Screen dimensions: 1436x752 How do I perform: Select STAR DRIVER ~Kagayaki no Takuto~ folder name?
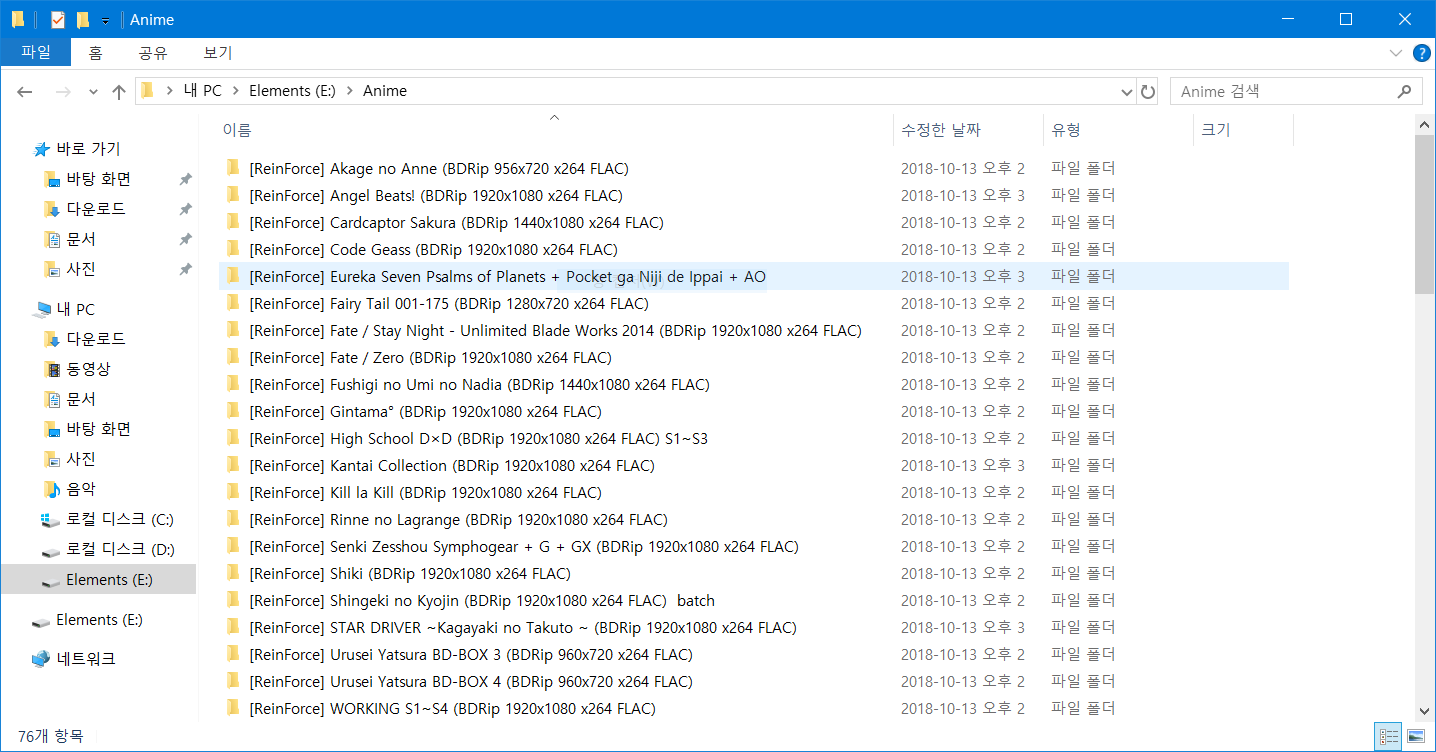pyautogui.click(x=523, y=627)
